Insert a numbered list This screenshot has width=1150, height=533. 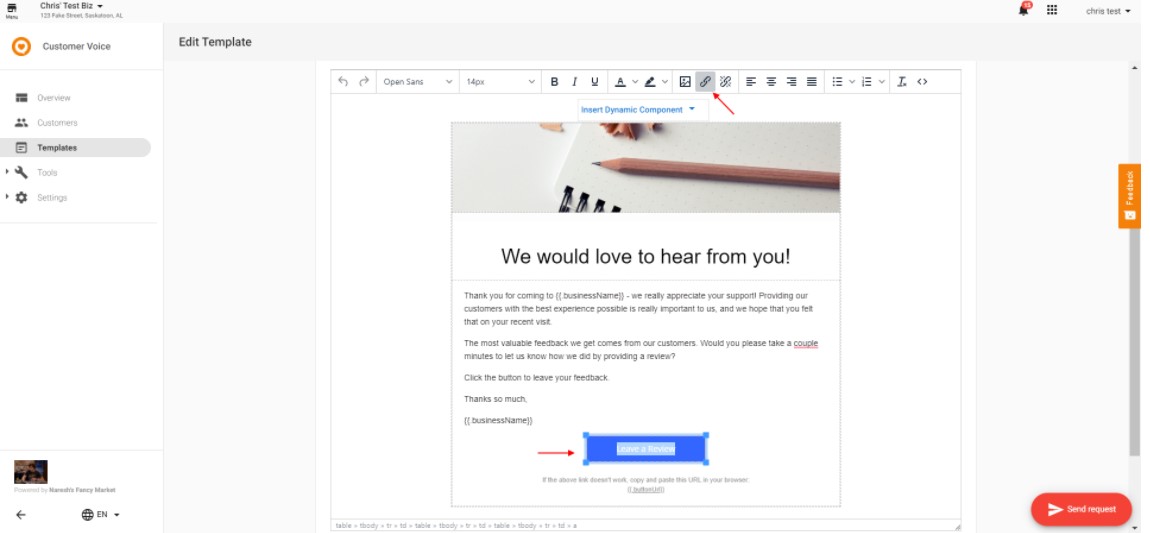click(867, 82)
